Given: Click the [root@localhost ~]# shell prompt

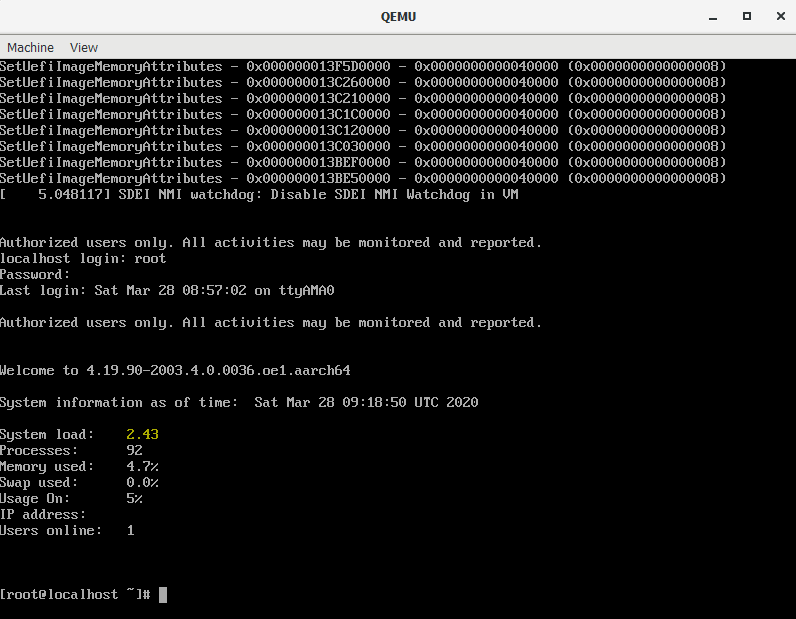Looking at the screenshot, I should [75, 595].
